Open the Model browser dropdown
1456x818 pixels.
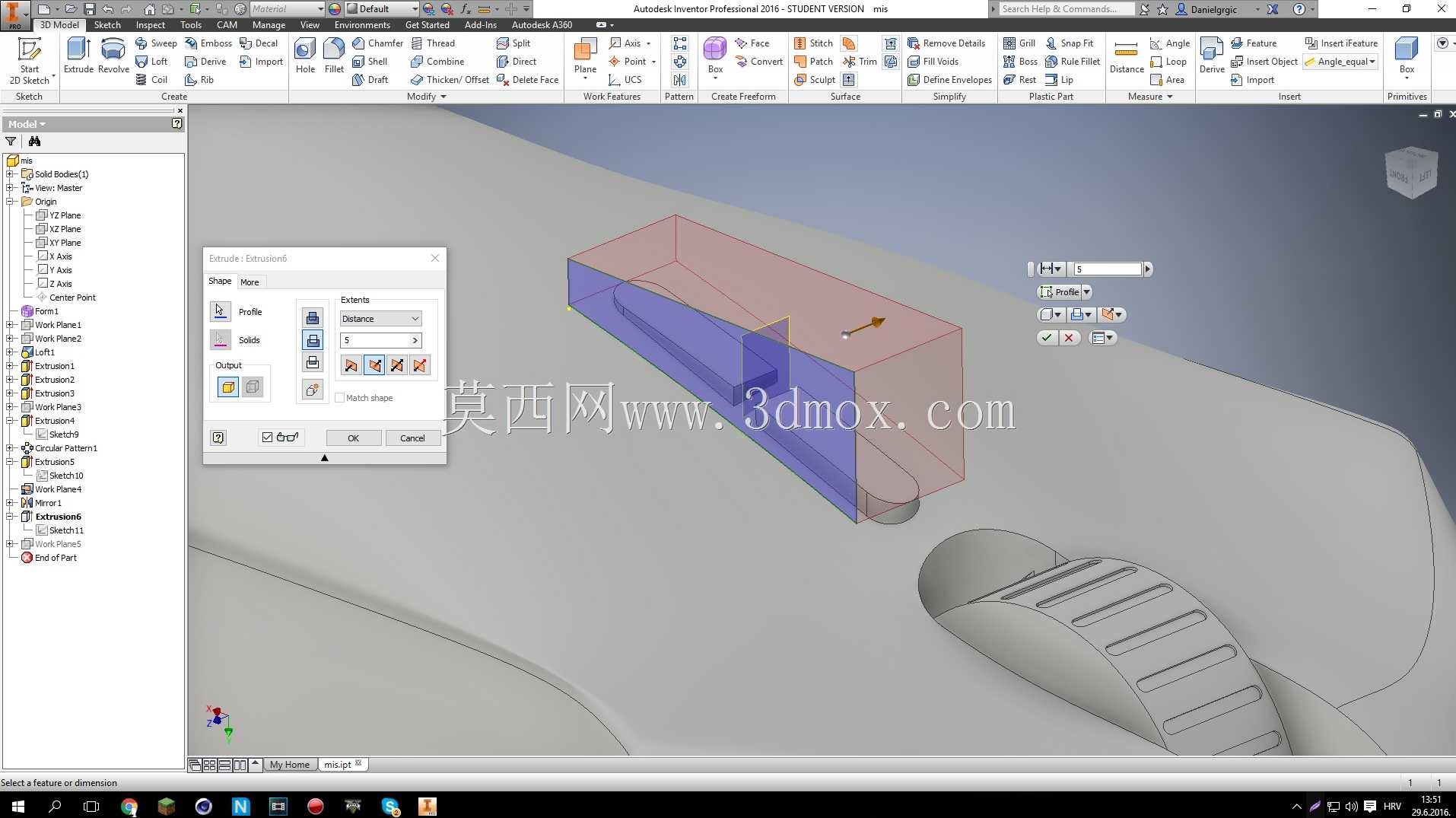click(27, 124)
